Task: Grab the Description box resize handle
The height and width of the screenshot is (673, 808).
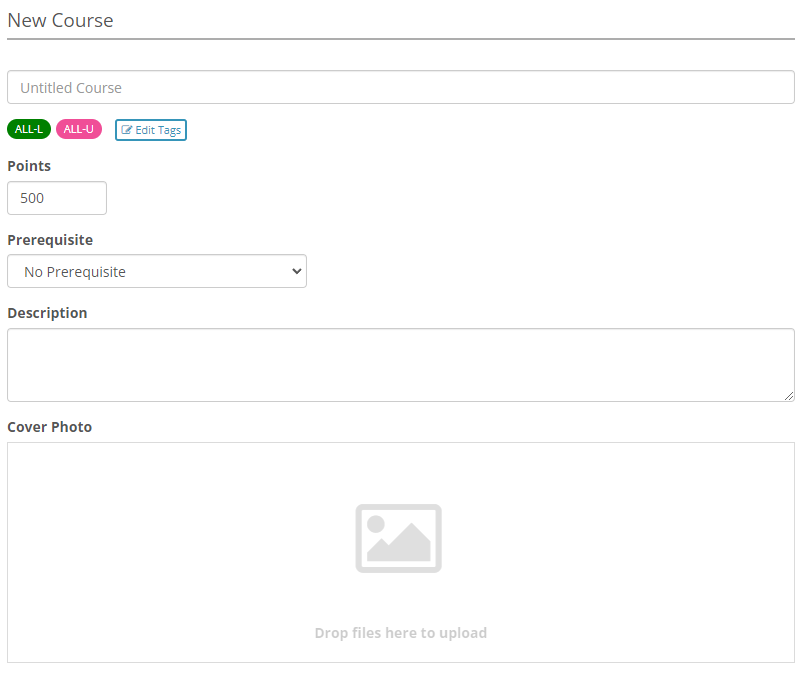Action: coord(788,396)
